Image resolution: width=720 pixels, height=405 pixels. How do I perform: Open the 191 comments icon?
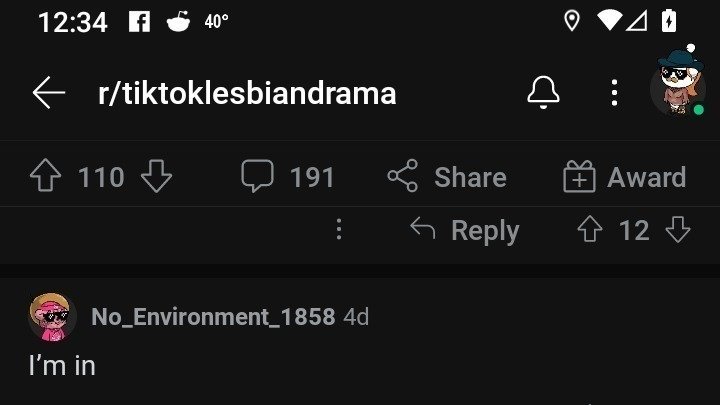click(257, 178)
